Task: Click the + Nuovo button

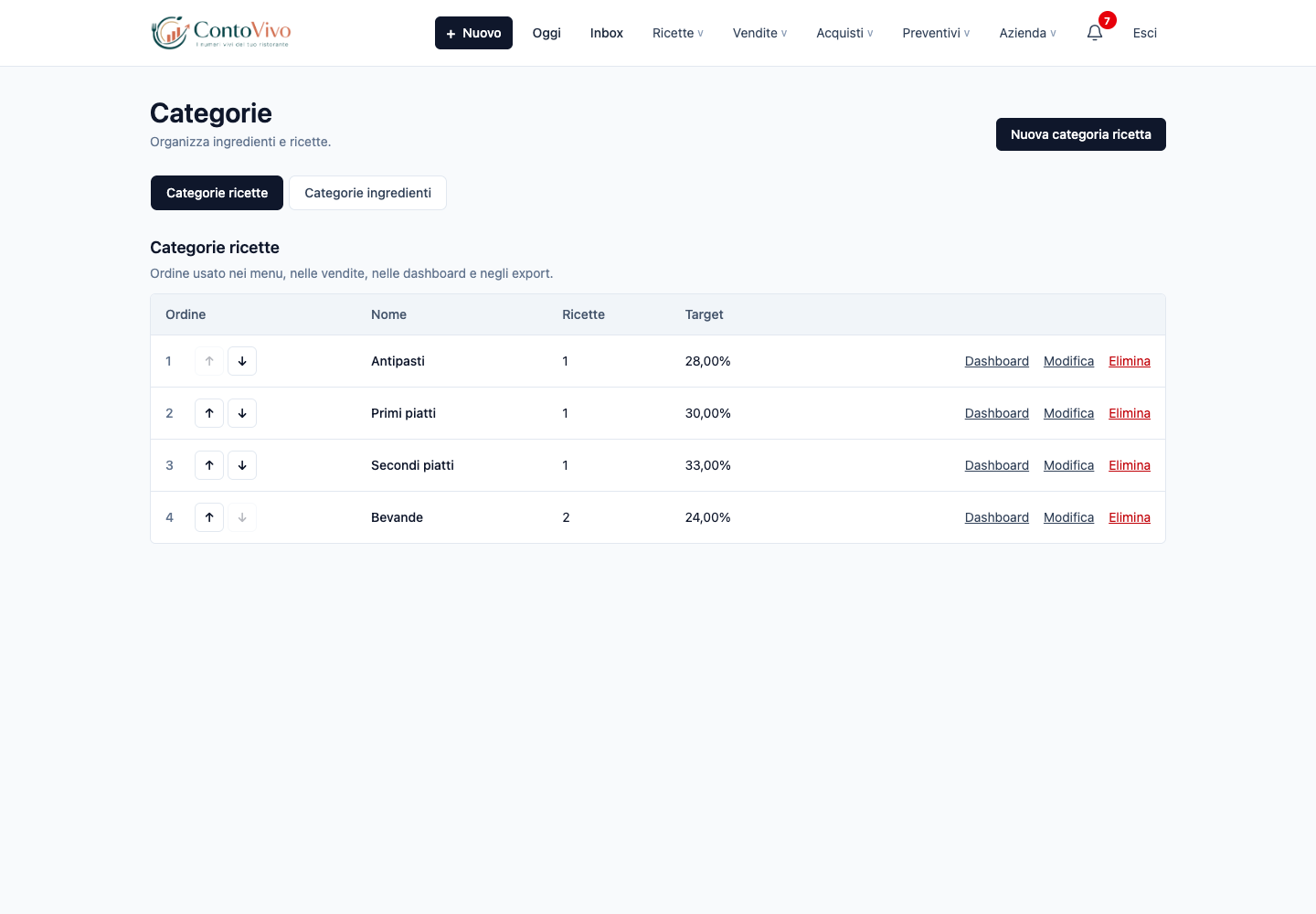Action: coord(473,33)
